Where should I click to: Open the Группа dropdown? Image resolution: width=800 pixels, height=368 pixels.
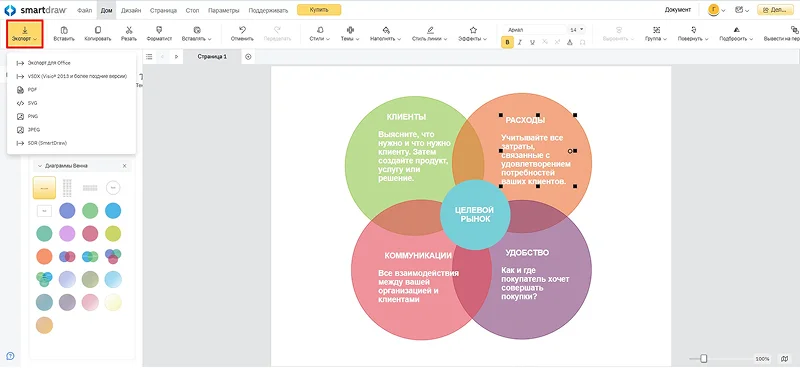[656, 34]
